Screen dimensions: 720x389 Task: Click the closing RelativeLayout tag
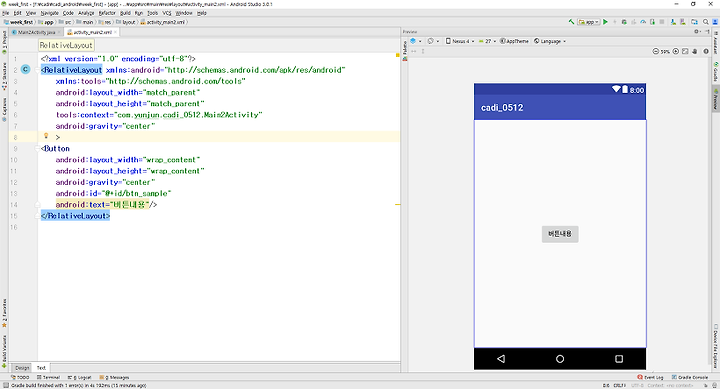tap(75, 216)
